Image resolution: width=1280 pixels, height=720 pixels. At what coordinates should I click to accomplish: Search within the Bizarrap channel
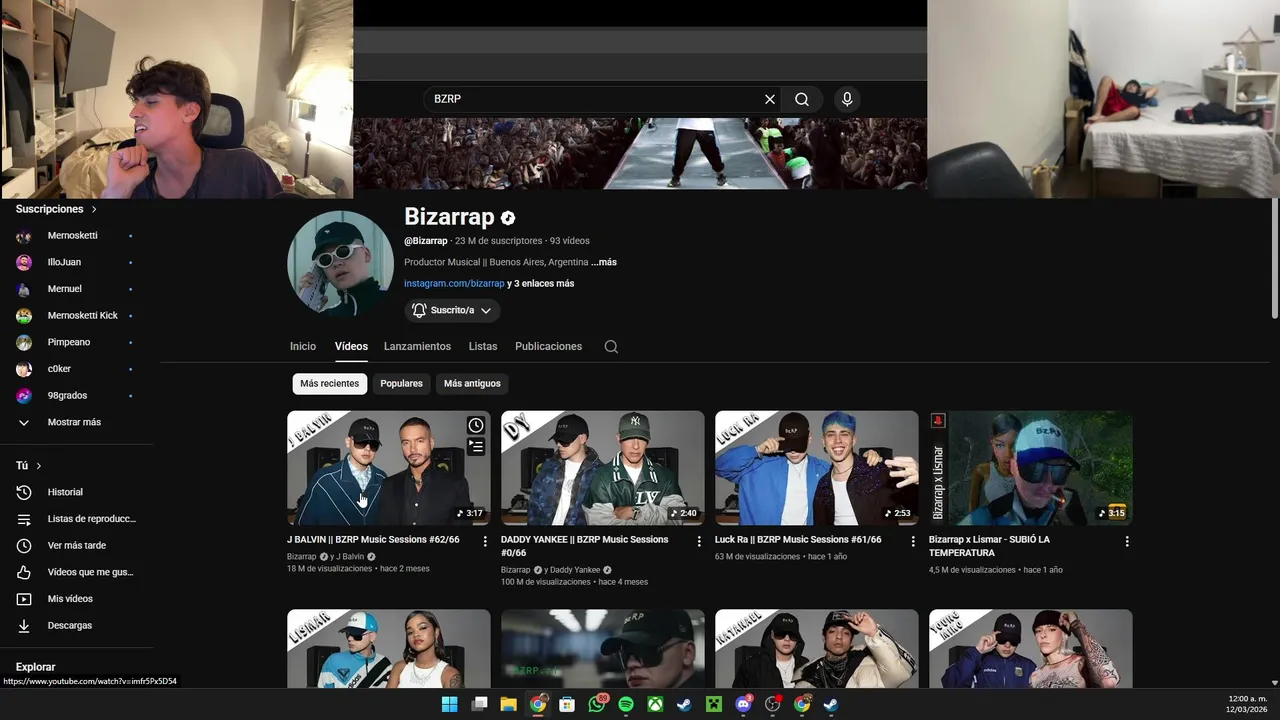point(611,346)
